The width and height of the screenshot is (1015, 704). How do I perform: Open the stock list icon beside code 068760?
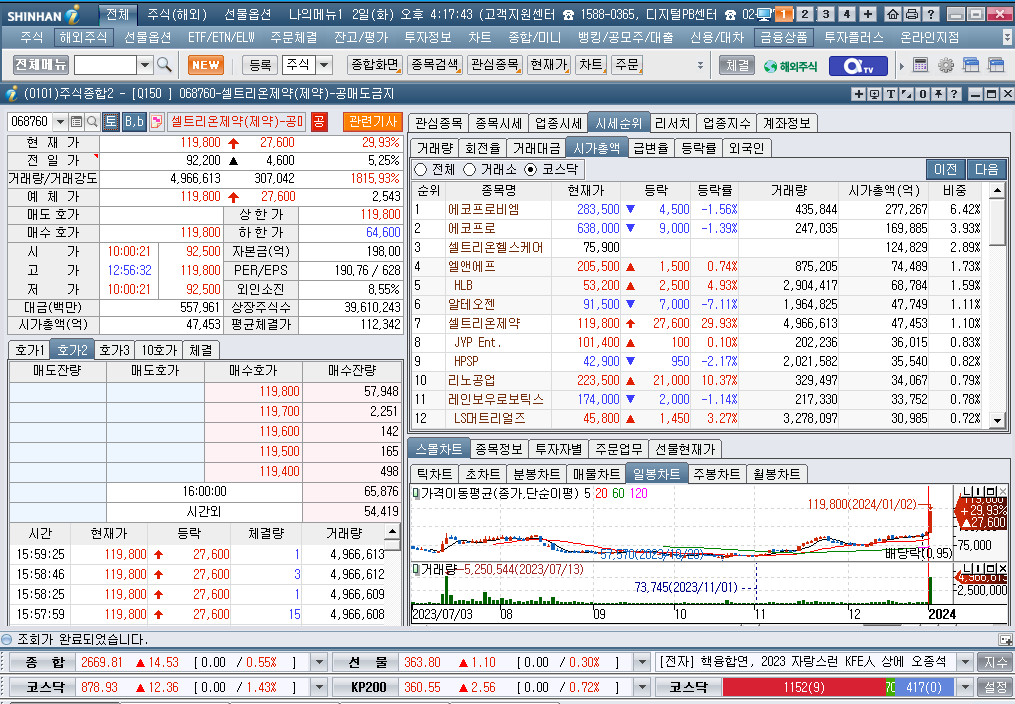tap(76, 122)
